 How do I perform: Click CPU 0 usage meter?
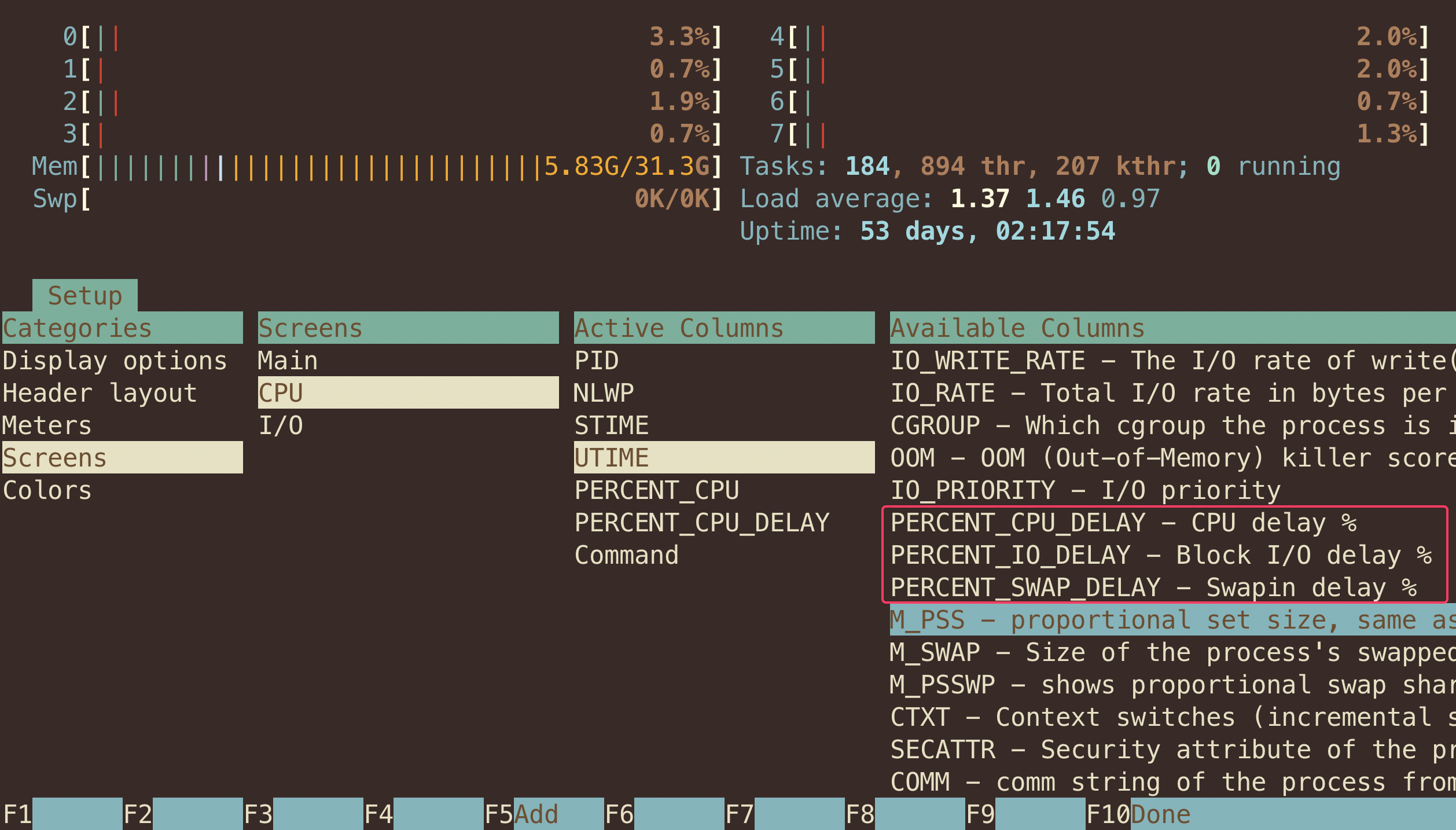tap(392, 37)
